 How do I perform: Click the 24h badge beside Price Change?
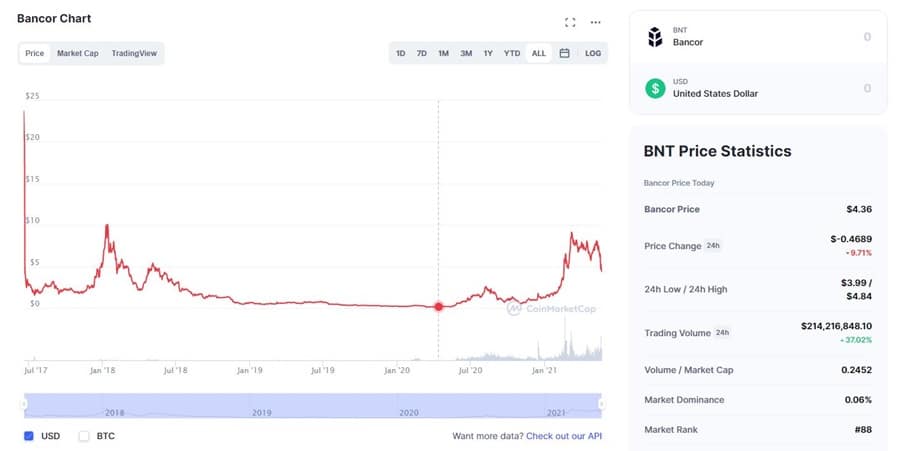coord(713,246)
